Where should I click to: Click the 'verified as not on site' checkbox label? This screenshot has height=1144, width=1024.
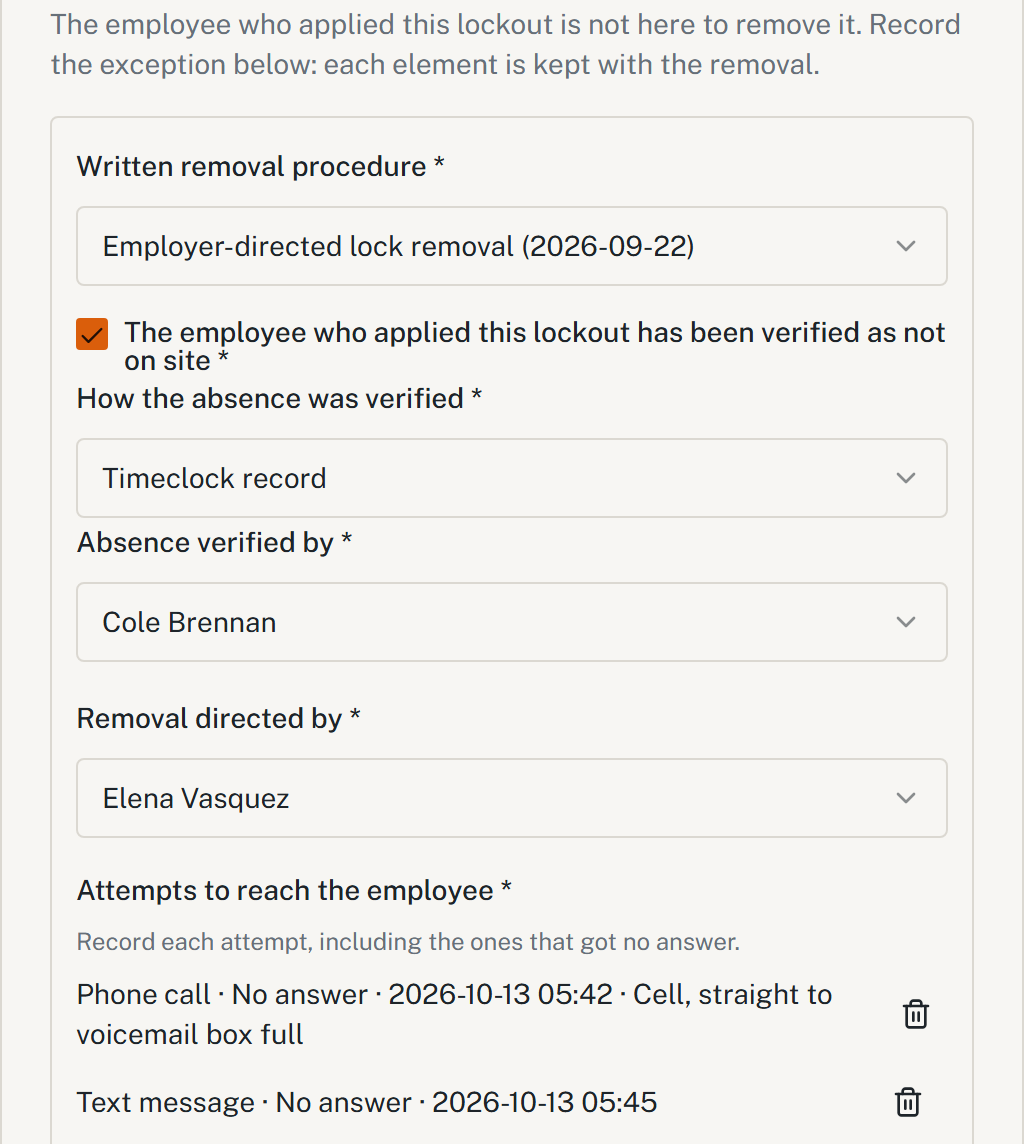(535, 347)
